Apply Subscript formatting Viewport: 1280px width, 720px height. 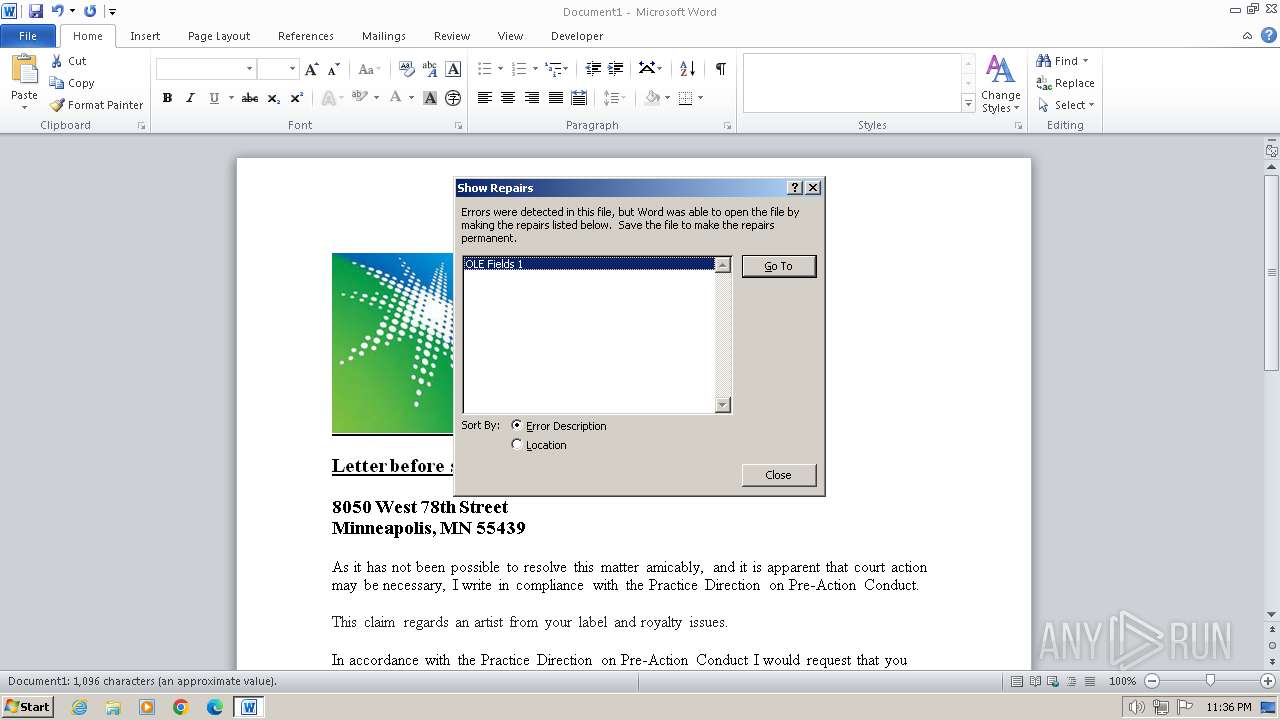[274, 98]
